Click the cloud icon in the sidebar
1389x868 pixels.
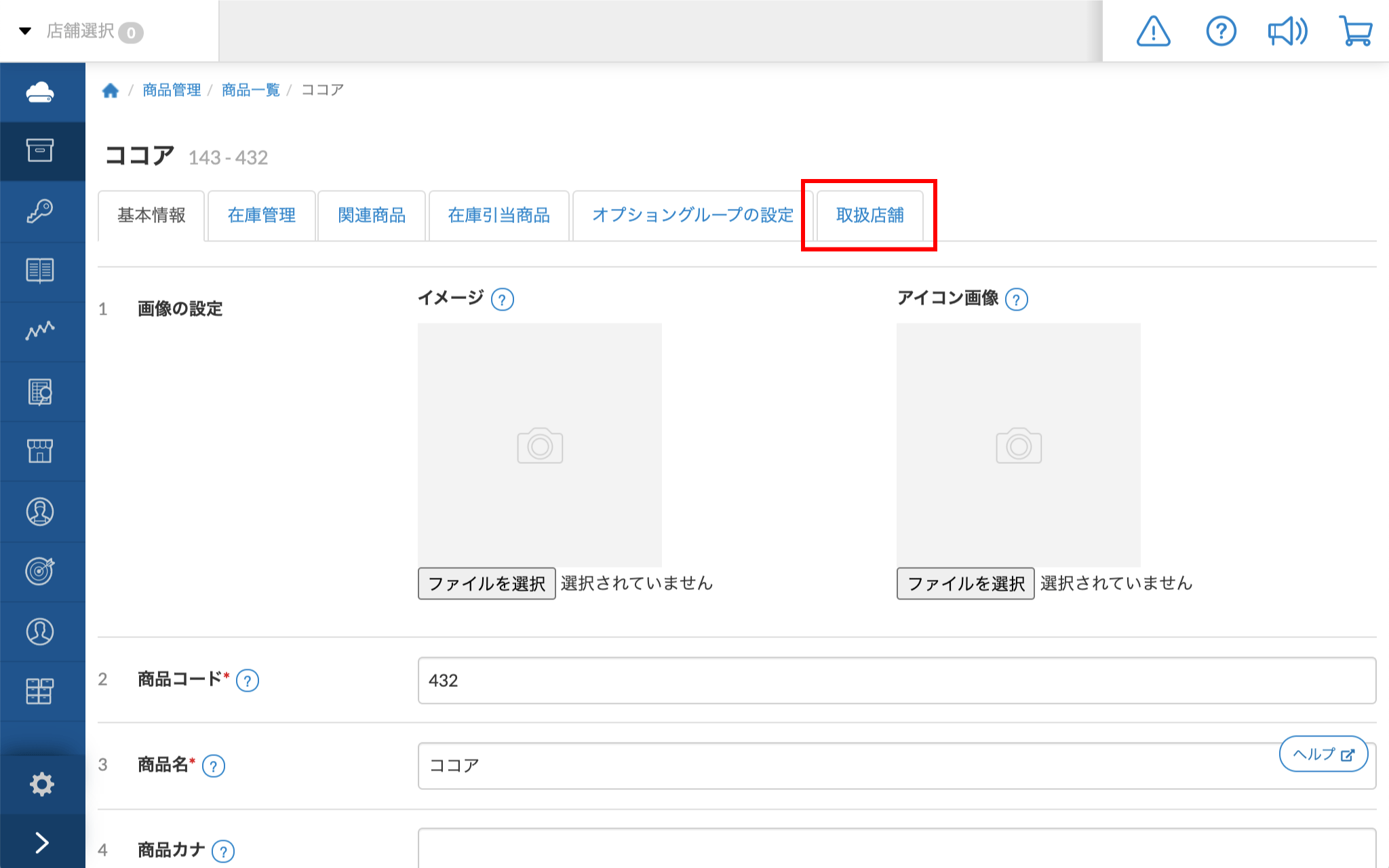click(x=40, y=92)
